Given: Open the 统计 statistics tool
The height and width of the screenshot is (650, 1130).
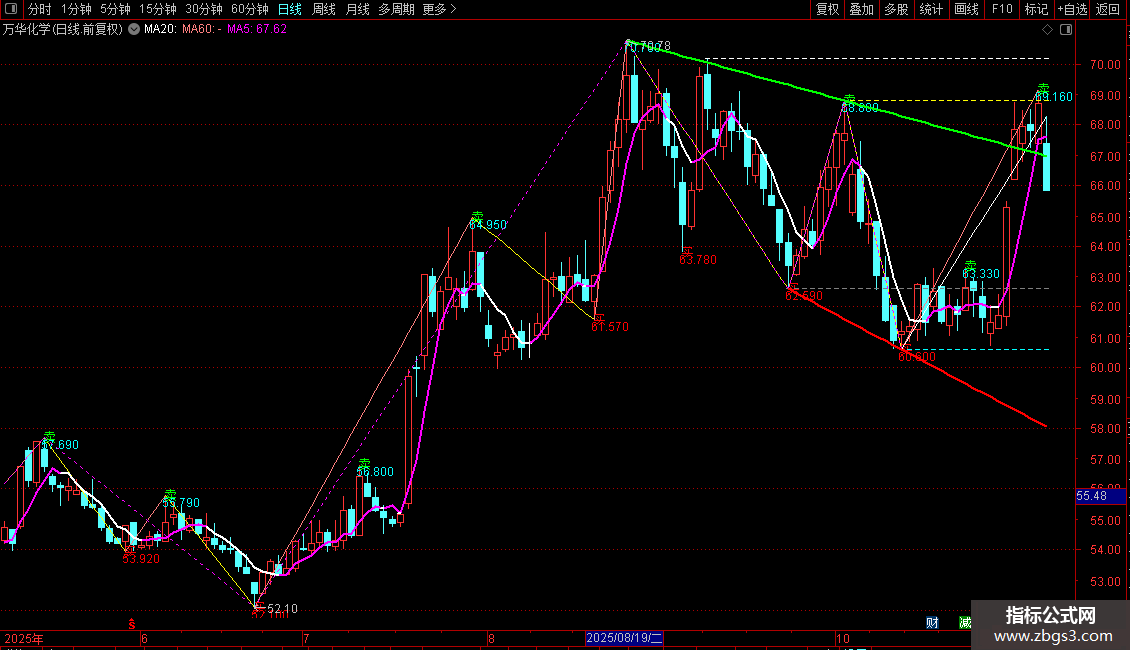Looking at the screenshot, I should click(x=931, y=9).
